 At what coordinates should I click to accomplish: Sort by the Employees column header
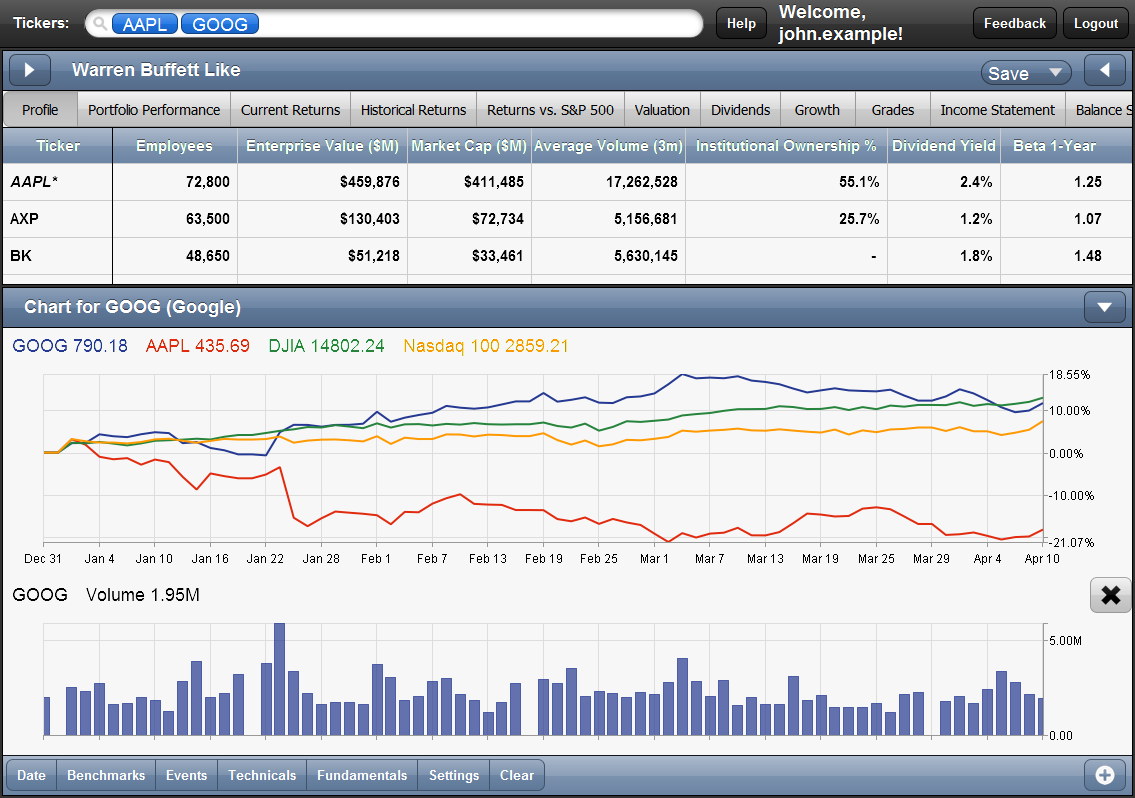(174, 146)
